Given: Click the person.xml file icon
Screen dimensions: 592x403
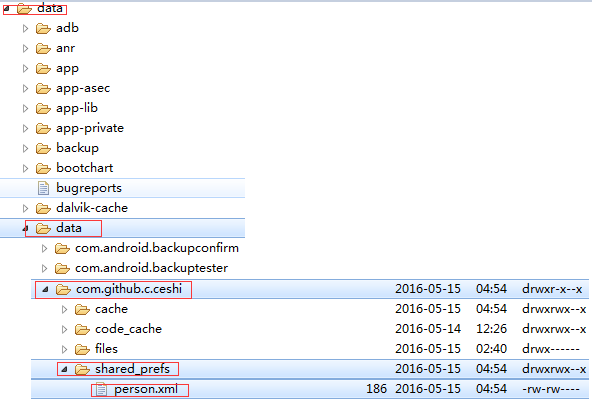Looking at the screenshot, I should click(x=101, y=389).
